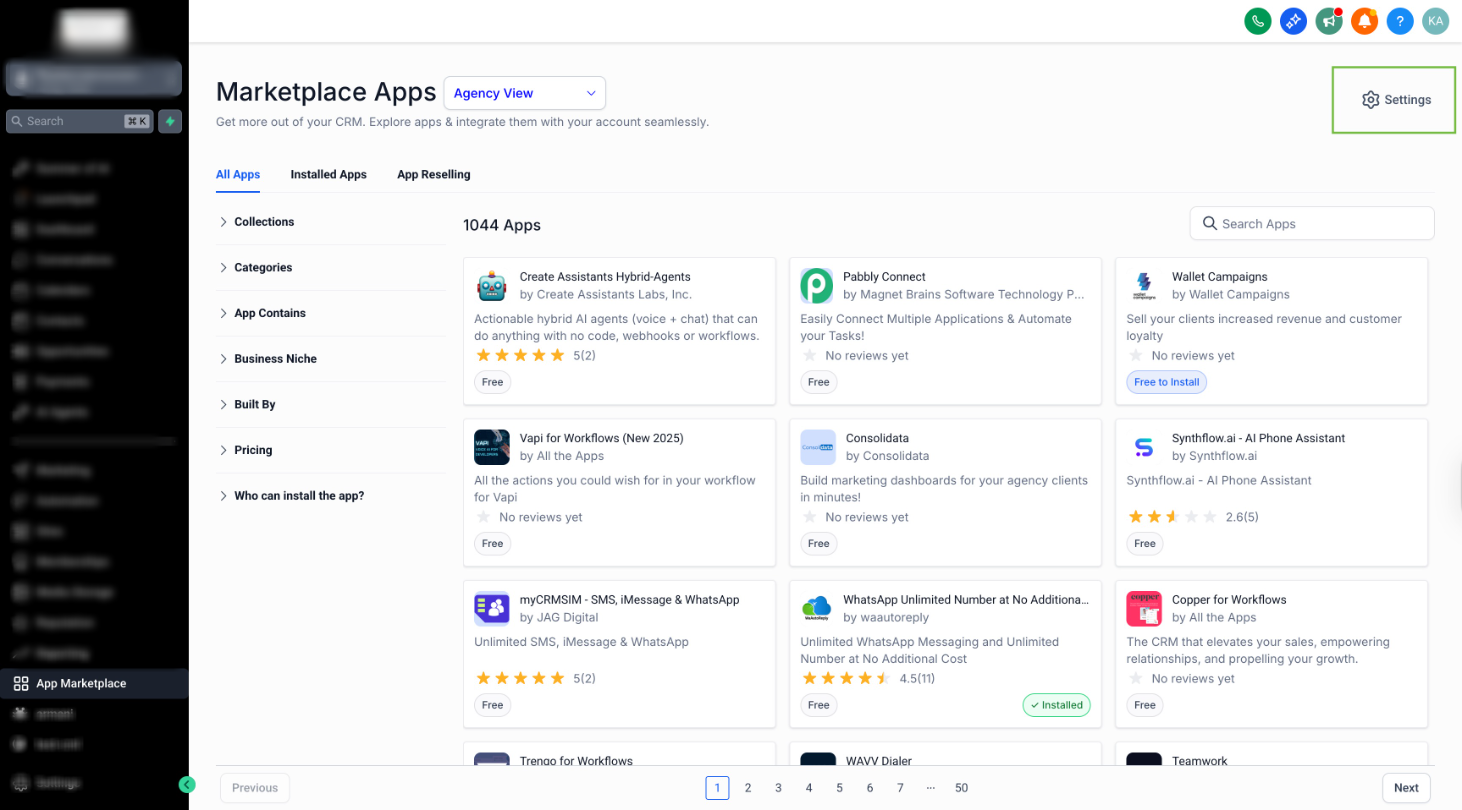This screenshot has width=1462, height=810.
Task: Open the Create Assistants Hybrid-Agents title
Action: pos(605,277)
